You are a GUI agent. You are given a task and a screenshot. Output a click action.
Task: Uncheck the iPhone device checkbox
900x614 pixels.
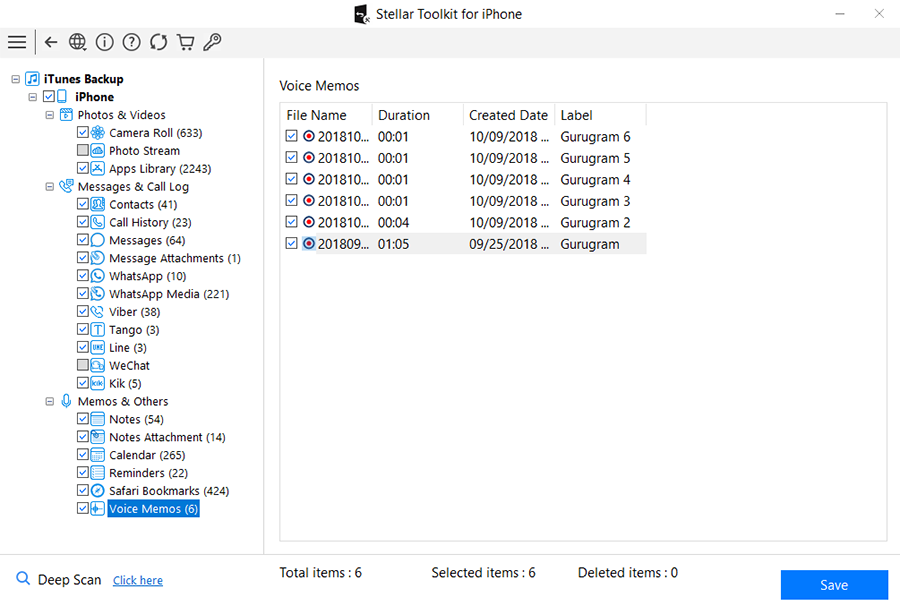pos(49,96)
